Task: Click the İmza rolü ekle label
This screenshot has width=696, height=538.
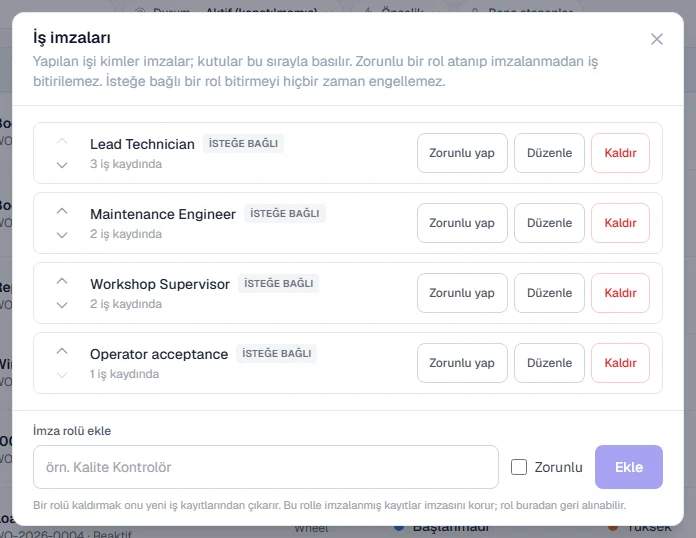Action: pos(72,431)
